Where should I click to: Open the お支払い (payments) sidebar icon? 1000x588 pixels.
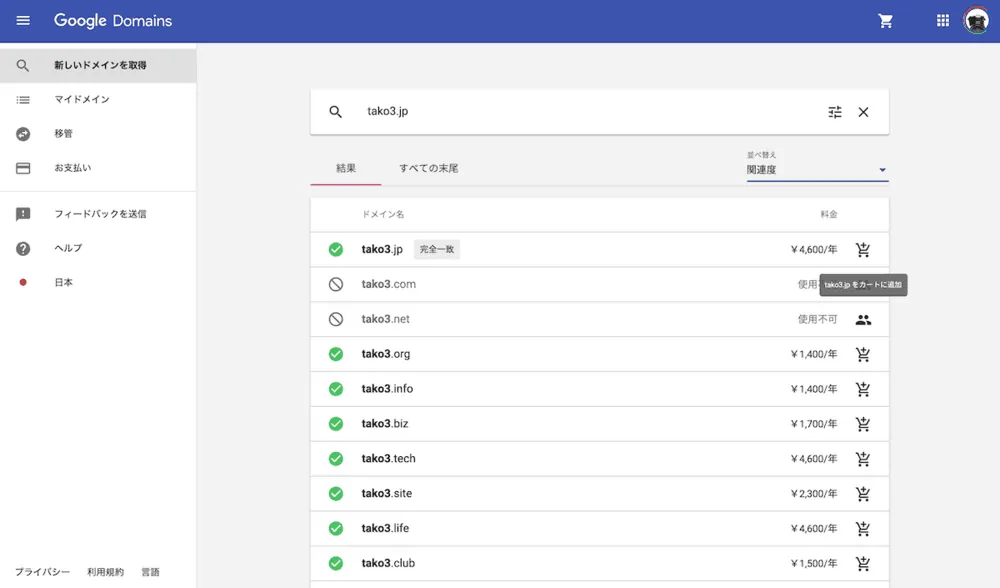(22, 168)
